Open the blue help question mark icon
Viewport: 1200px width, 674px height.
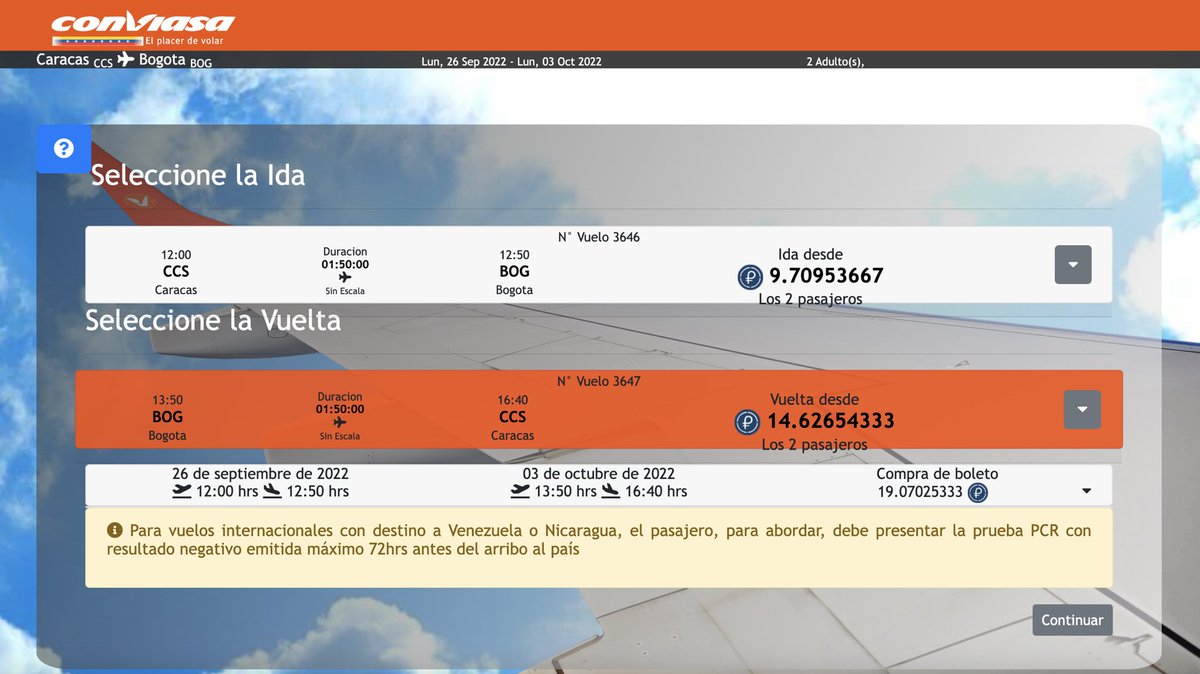[x=63, y=148]
